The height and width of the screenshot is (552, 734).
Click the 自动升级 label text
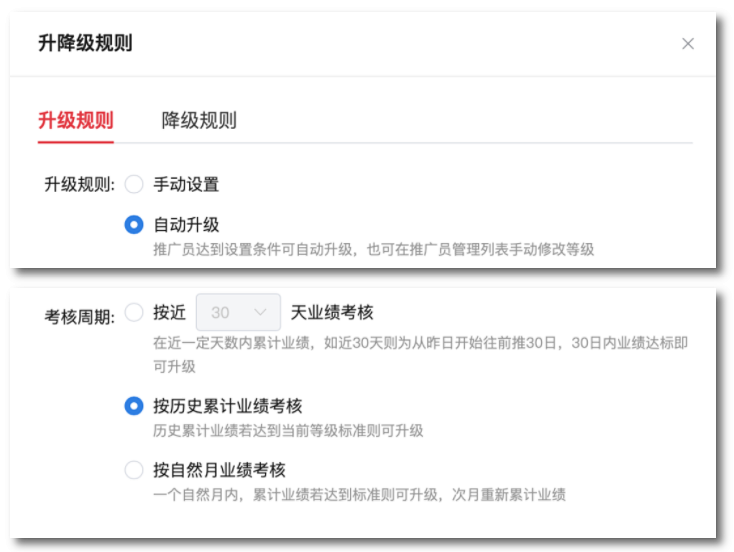tap(186, 225)
